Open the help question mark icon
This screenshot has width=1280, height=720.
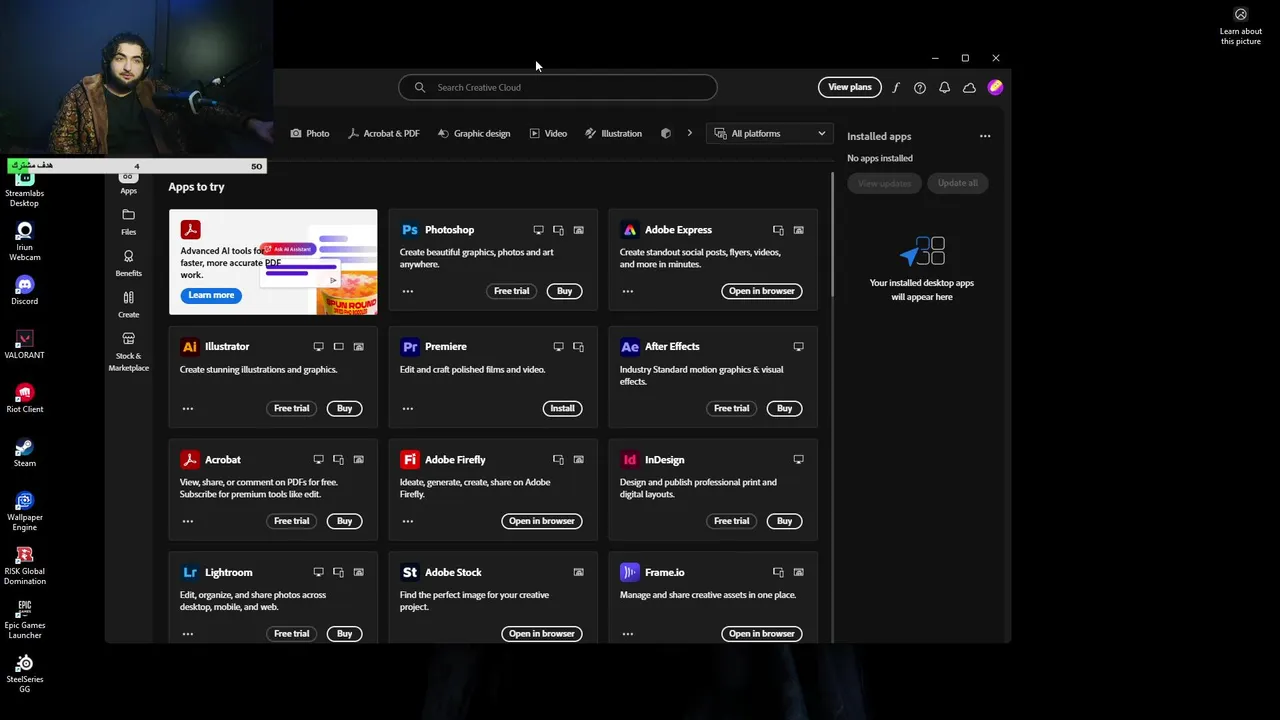point(920,88)
